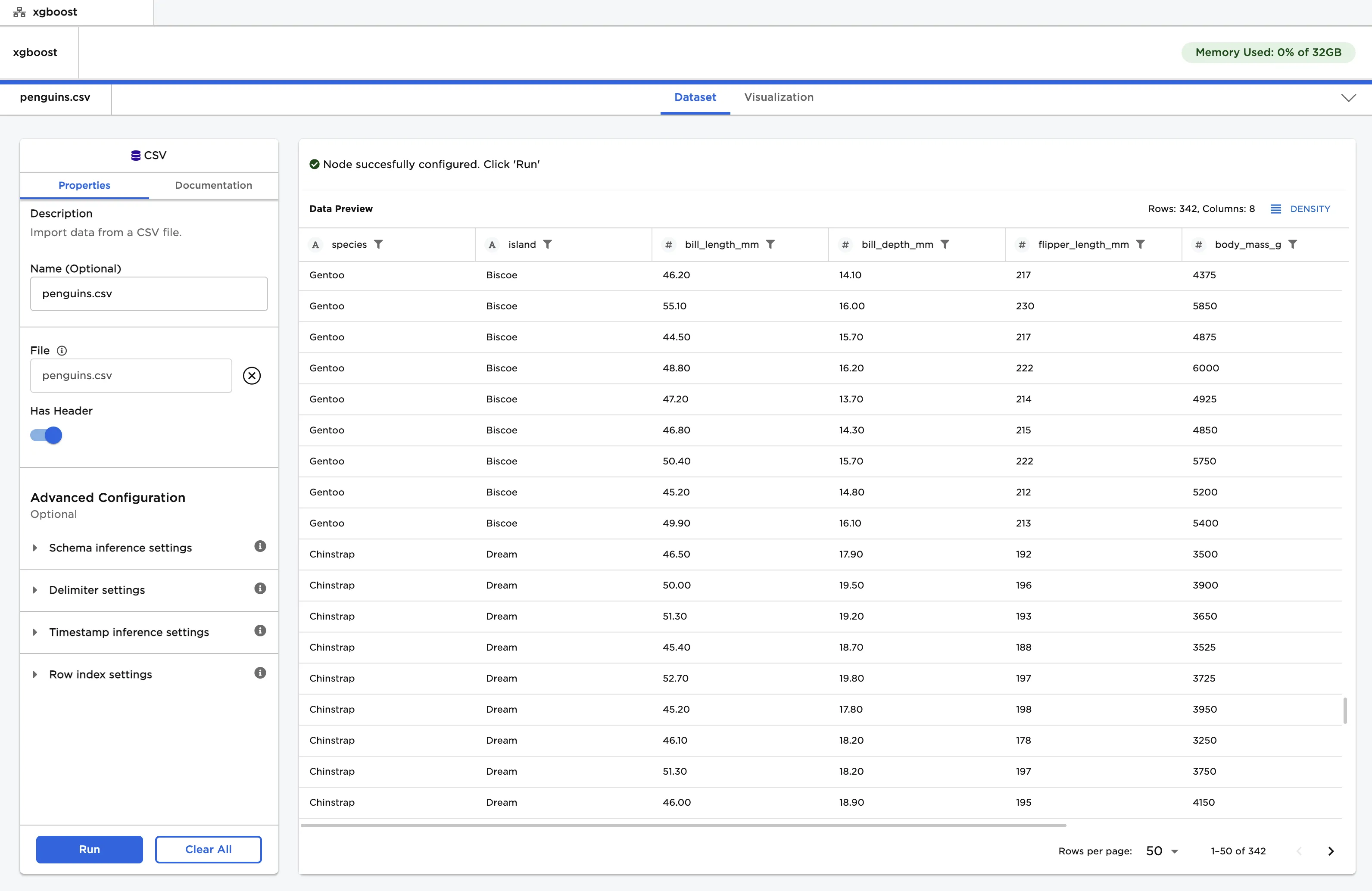1372x891 pixels.
Task: Clear the selected penguins.csv file
Action: 251,376
